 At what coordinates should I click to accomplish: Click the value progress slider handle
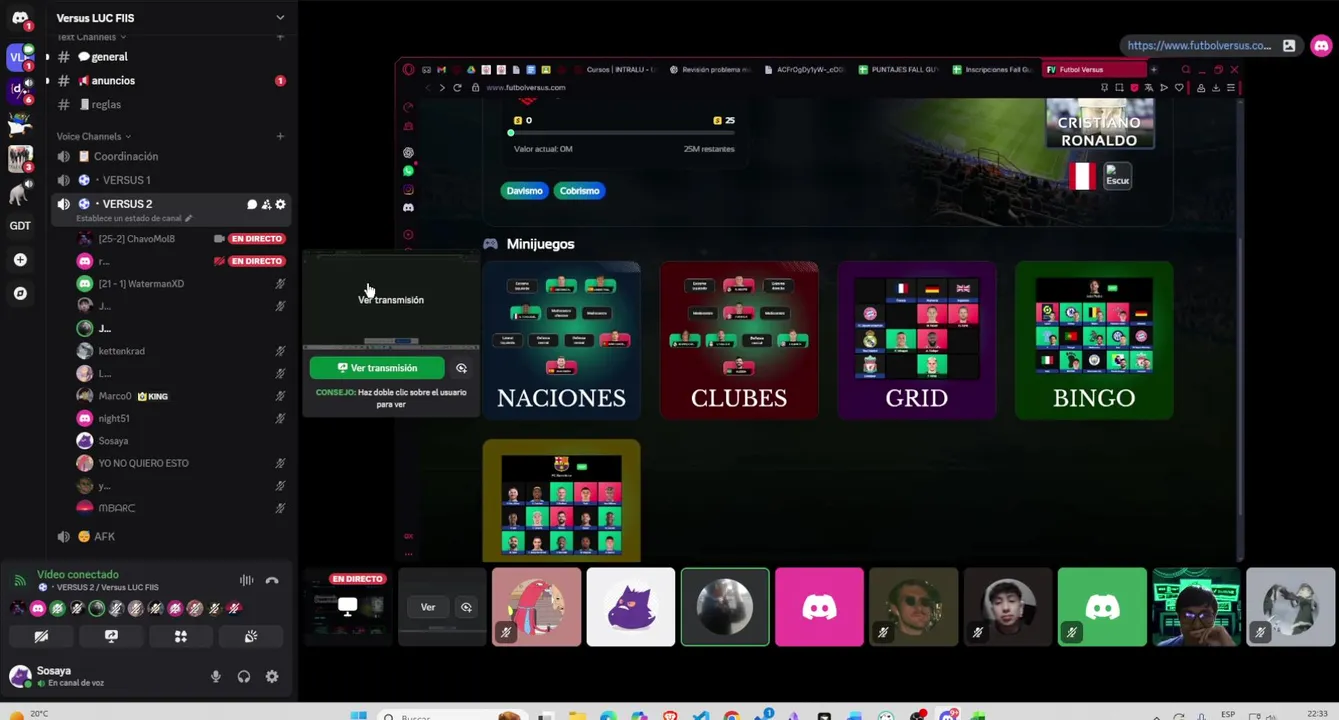point(511,133)
